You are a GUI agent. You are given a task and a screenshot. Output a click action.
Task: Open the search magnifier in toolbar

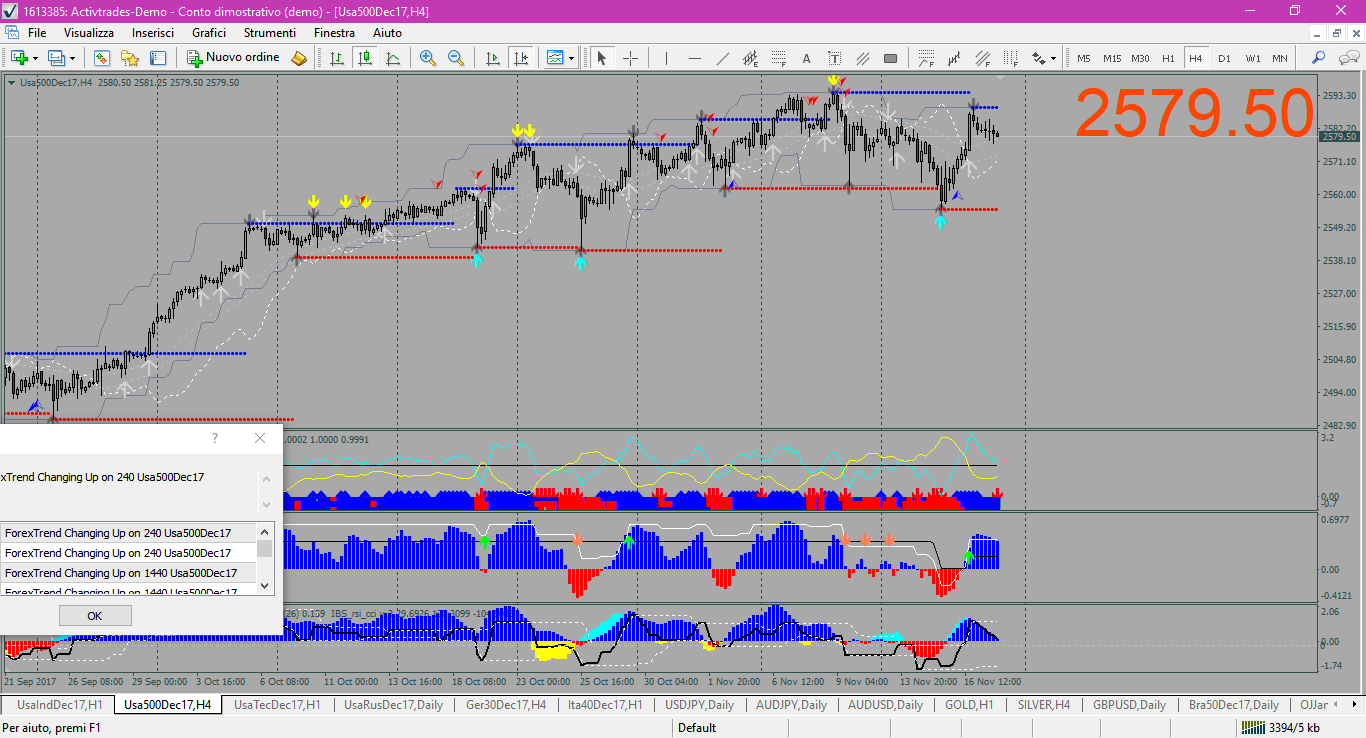[1319, 58]
